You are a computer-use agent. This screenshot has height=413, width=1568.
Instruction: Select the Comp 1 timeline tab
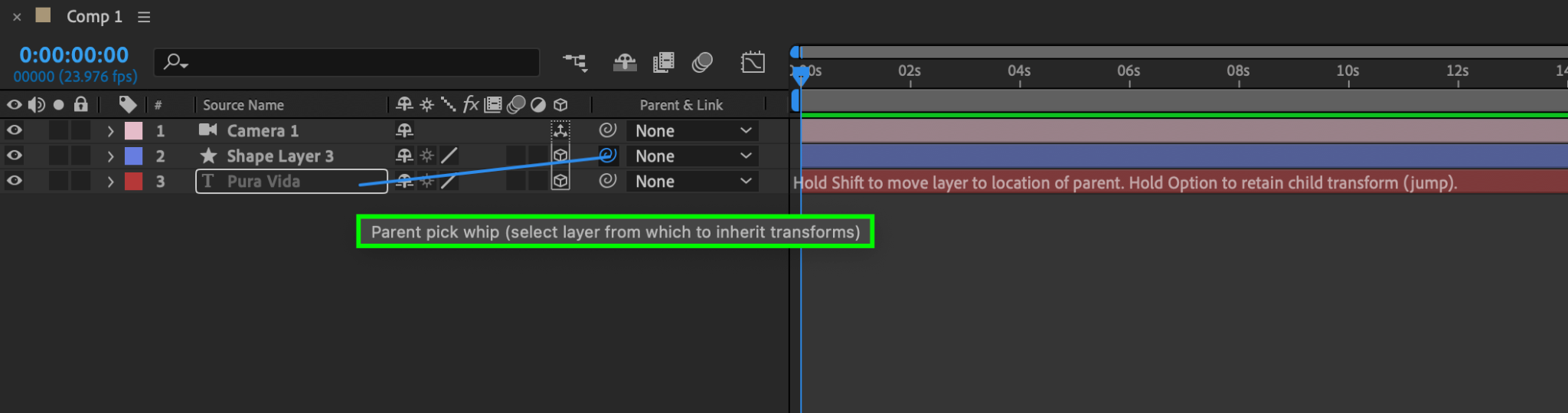click(x=93, y=17)
